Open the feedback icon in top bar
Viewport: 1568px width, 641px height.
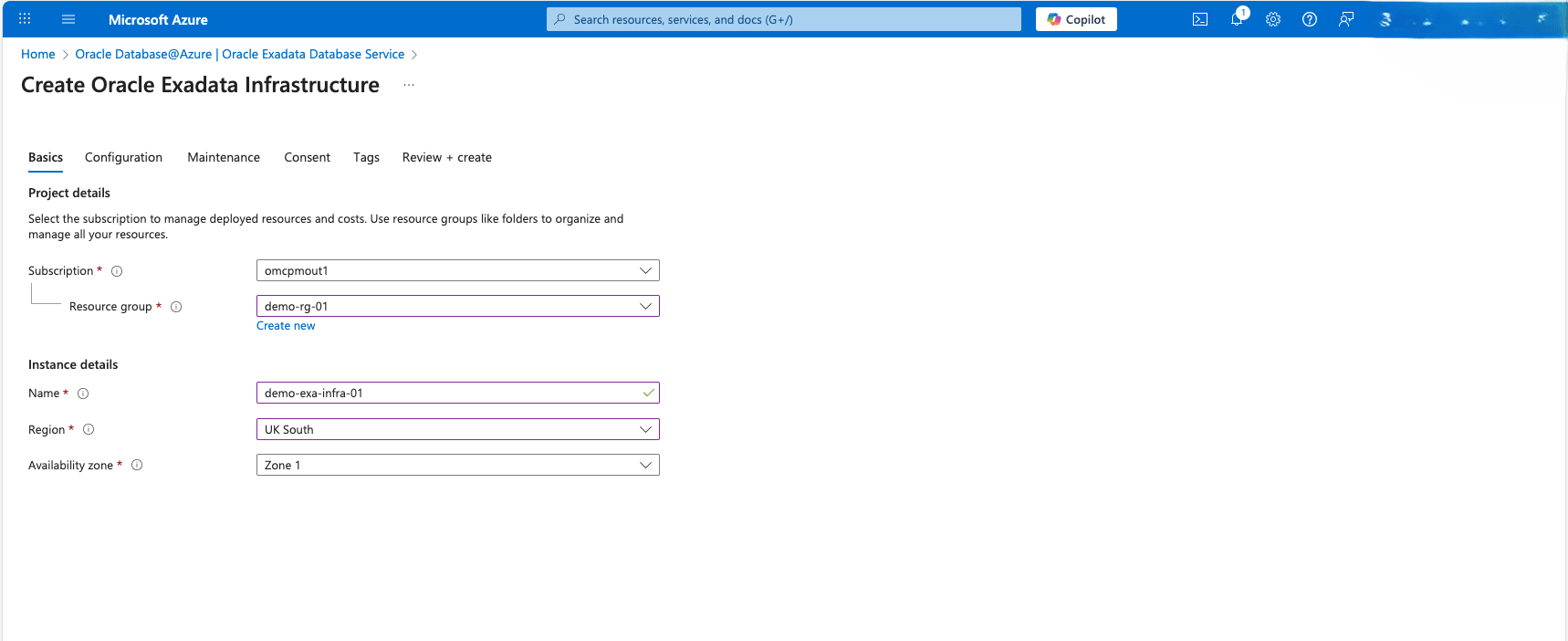[1346, 19]
